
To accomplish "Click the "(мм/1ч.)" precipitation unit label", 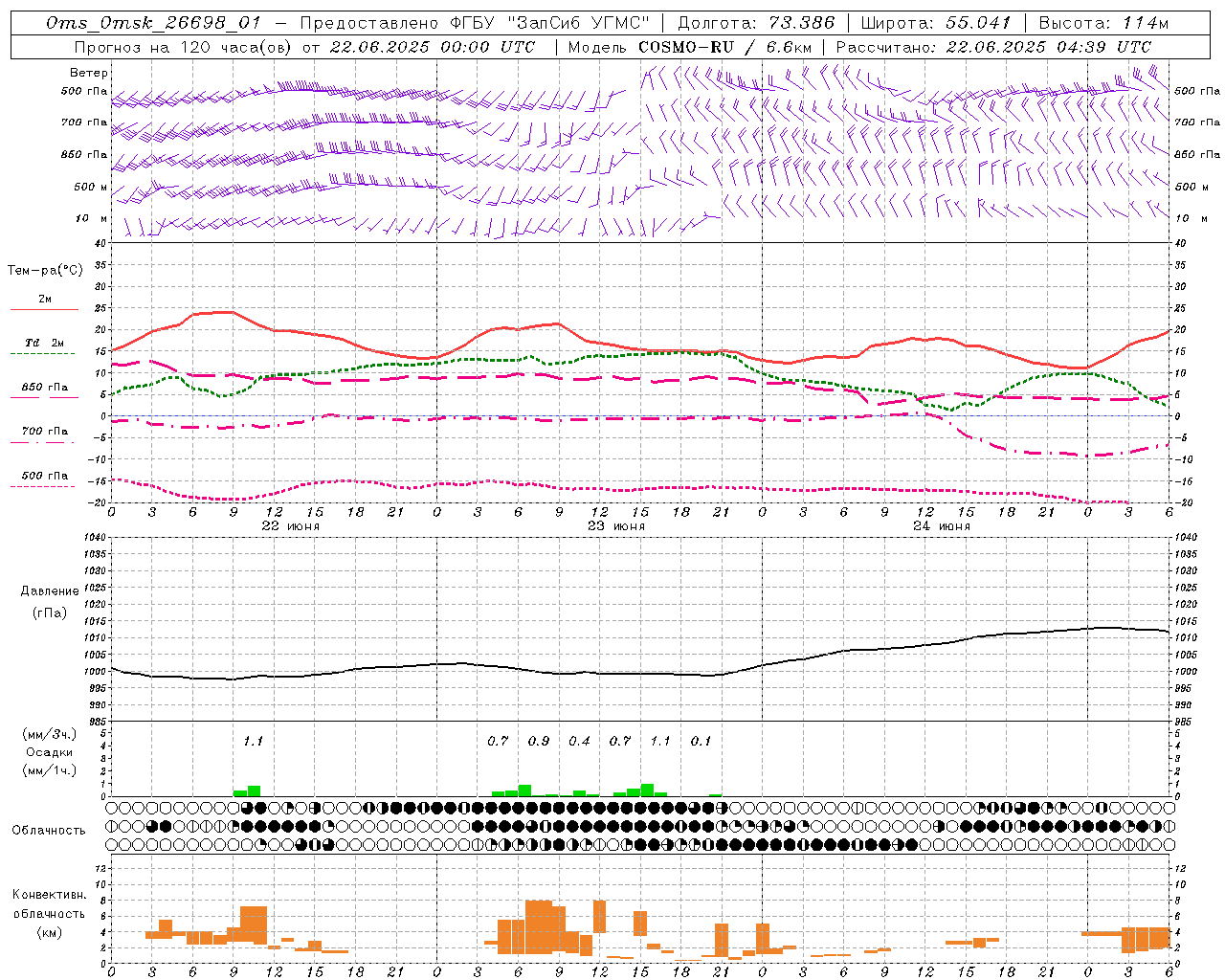I will [49, 770].
